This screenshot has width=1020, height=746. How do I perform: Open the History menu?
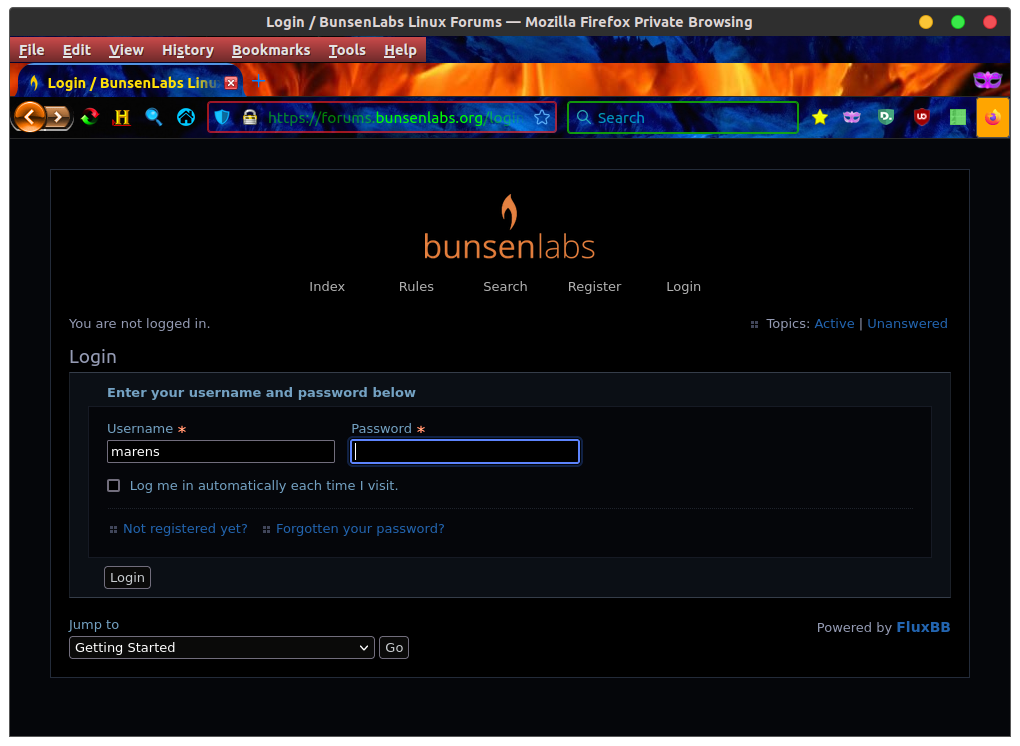(x=188, y=50)
